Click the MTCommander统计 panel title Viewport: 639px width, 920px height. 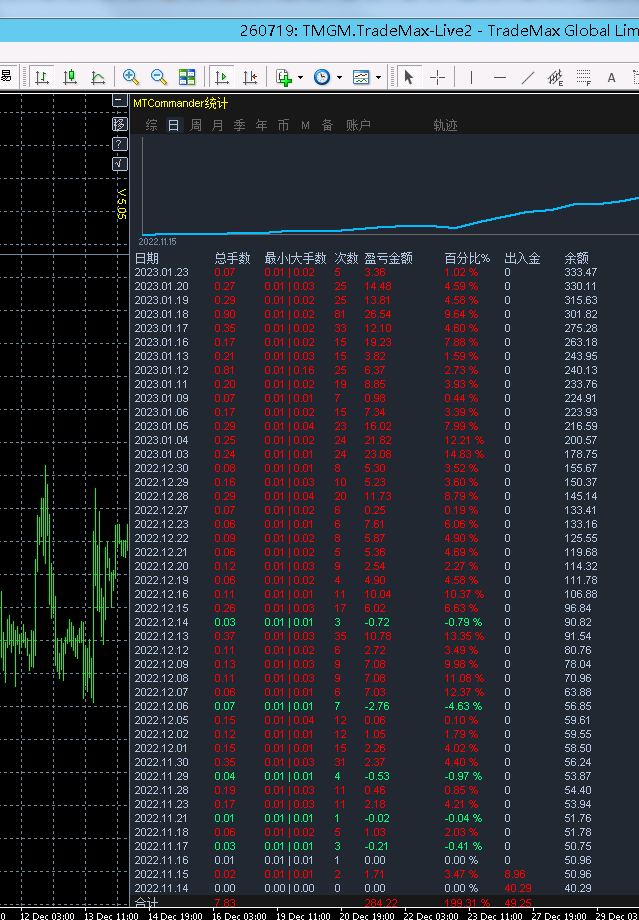tap(181, 104)
